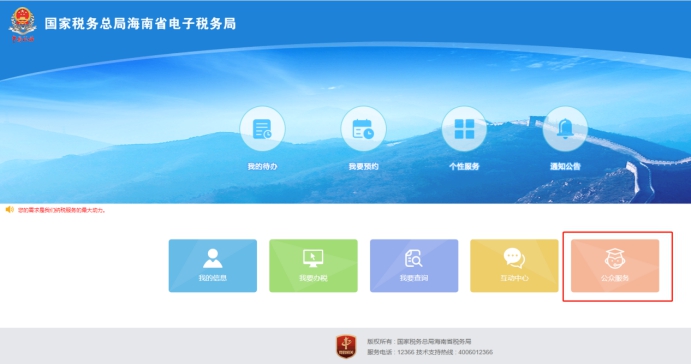Open the 我的待办 circular document icon

click(262, 129)
